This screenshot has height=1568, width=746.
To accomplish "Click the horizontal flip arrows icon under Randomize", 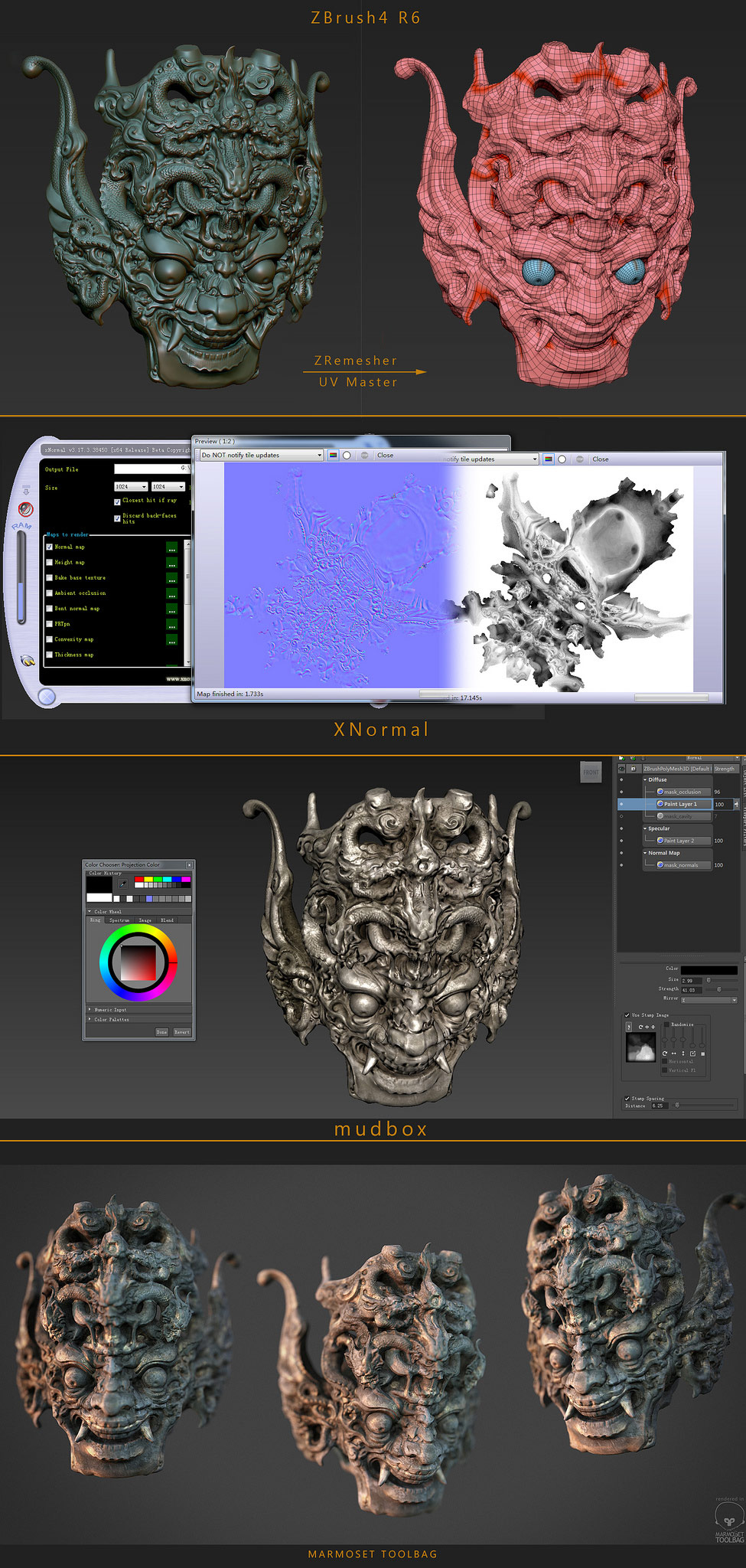I will tap(674, 1053).
